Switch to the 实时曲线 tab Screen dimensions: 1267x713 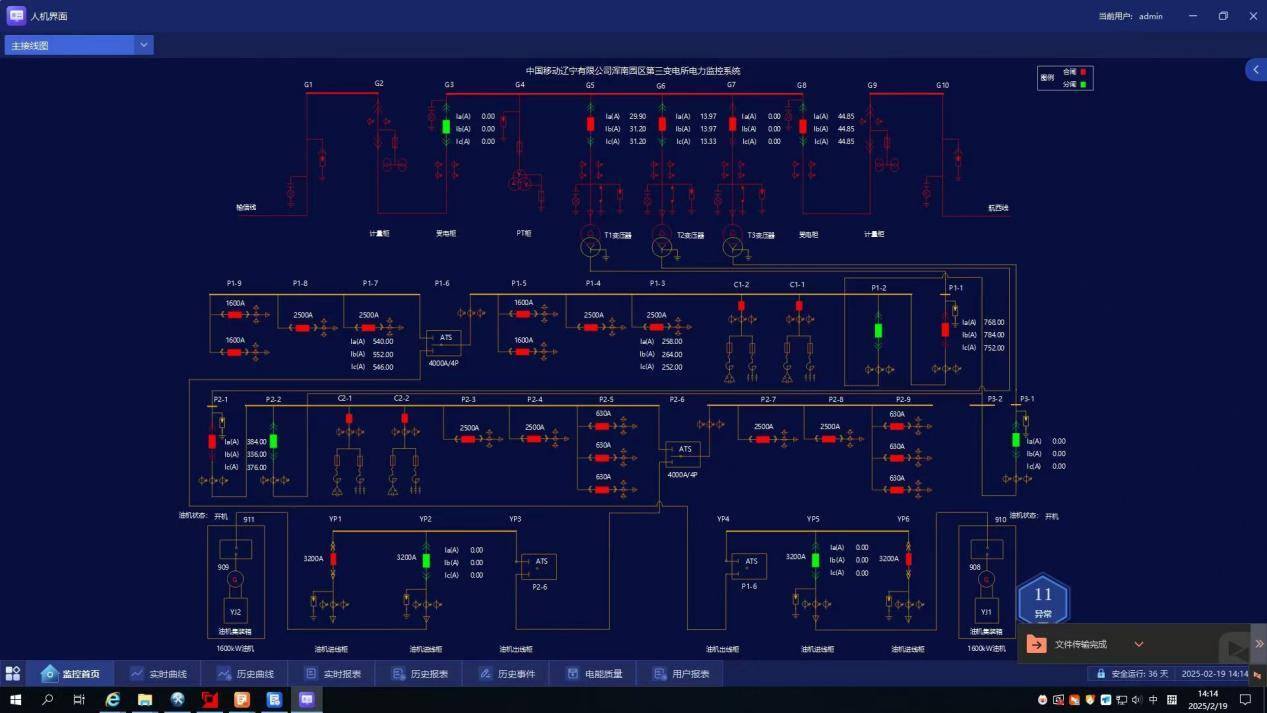pyautogui.click(x=158, y=674)
